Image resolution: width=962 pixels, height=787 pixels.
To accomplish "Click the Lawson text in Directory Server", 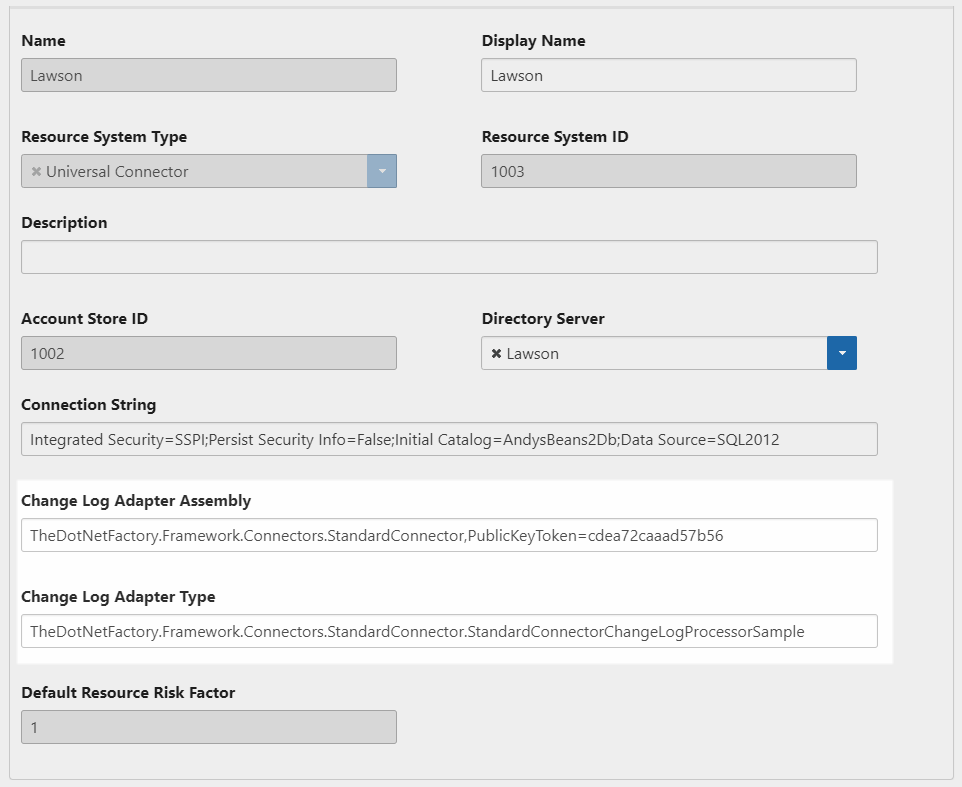I will [533, 354].
